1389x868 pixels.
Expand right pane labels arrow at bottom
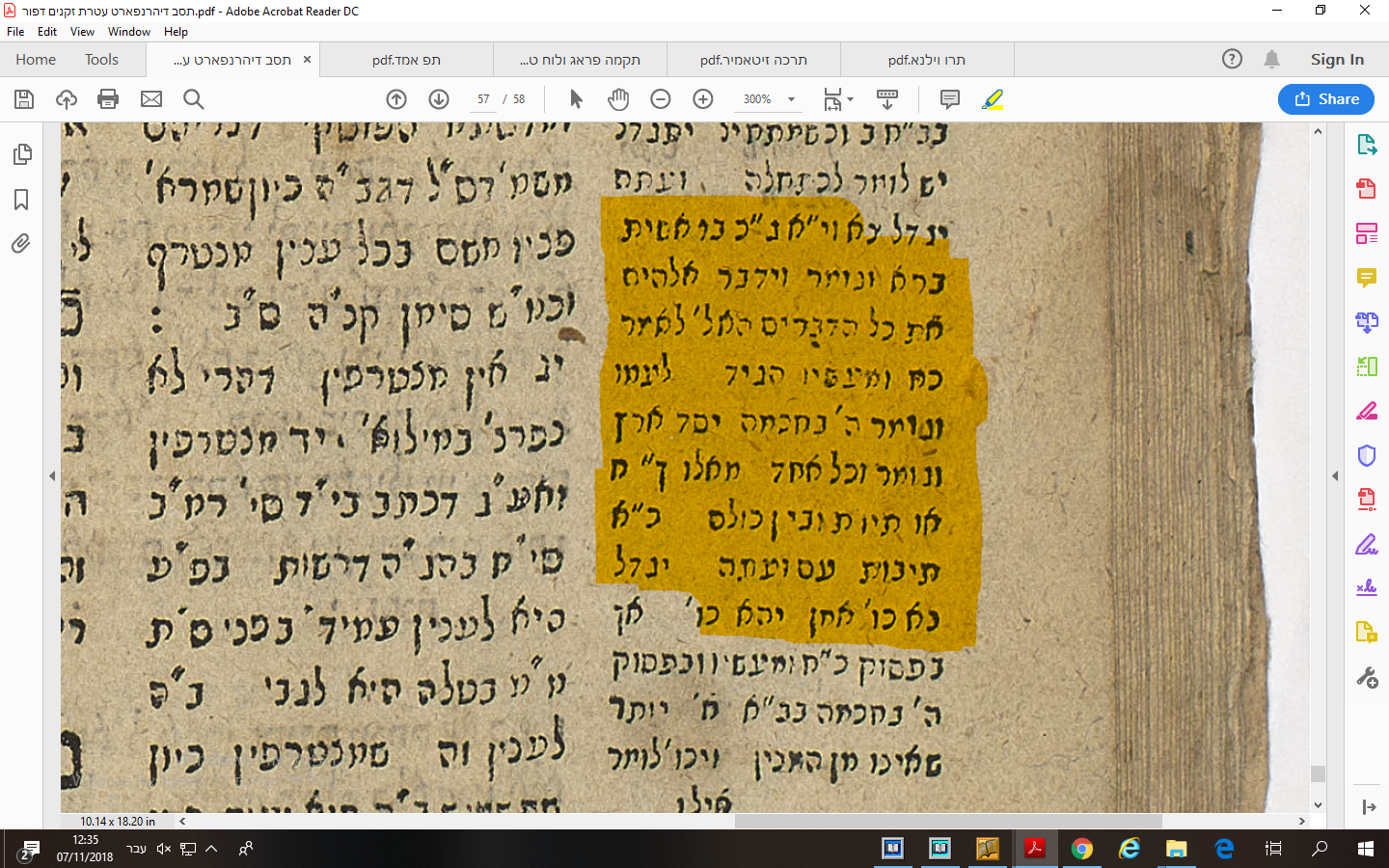(x=1368, y=807)
